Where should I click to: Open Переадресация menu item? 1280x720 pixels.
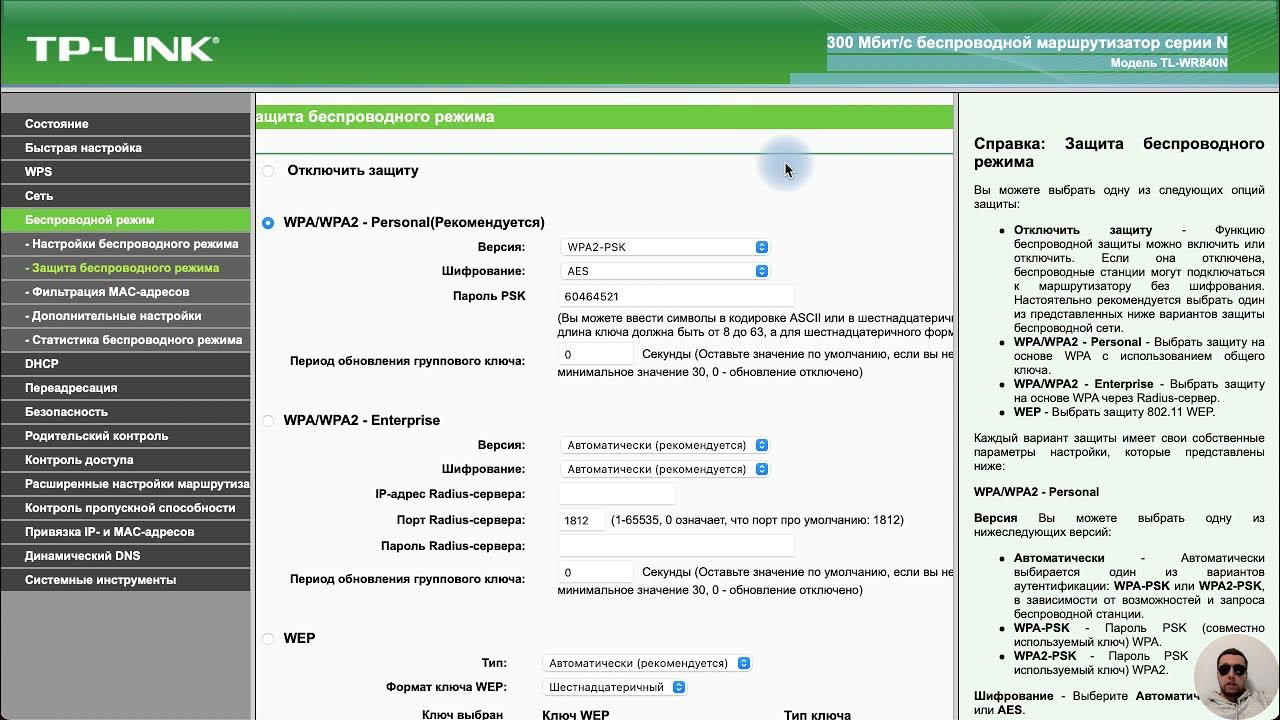pyautogui.click(x=125, y=388)
